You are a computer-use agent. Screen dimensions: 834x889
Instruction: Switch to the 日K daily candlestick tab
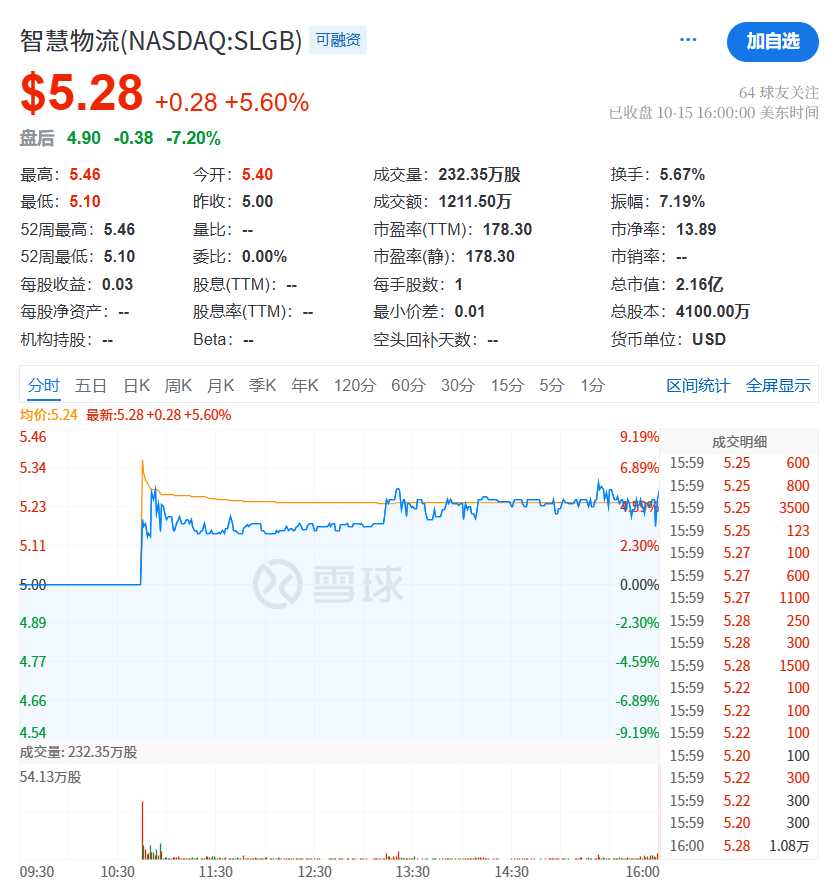coord(136,385)
